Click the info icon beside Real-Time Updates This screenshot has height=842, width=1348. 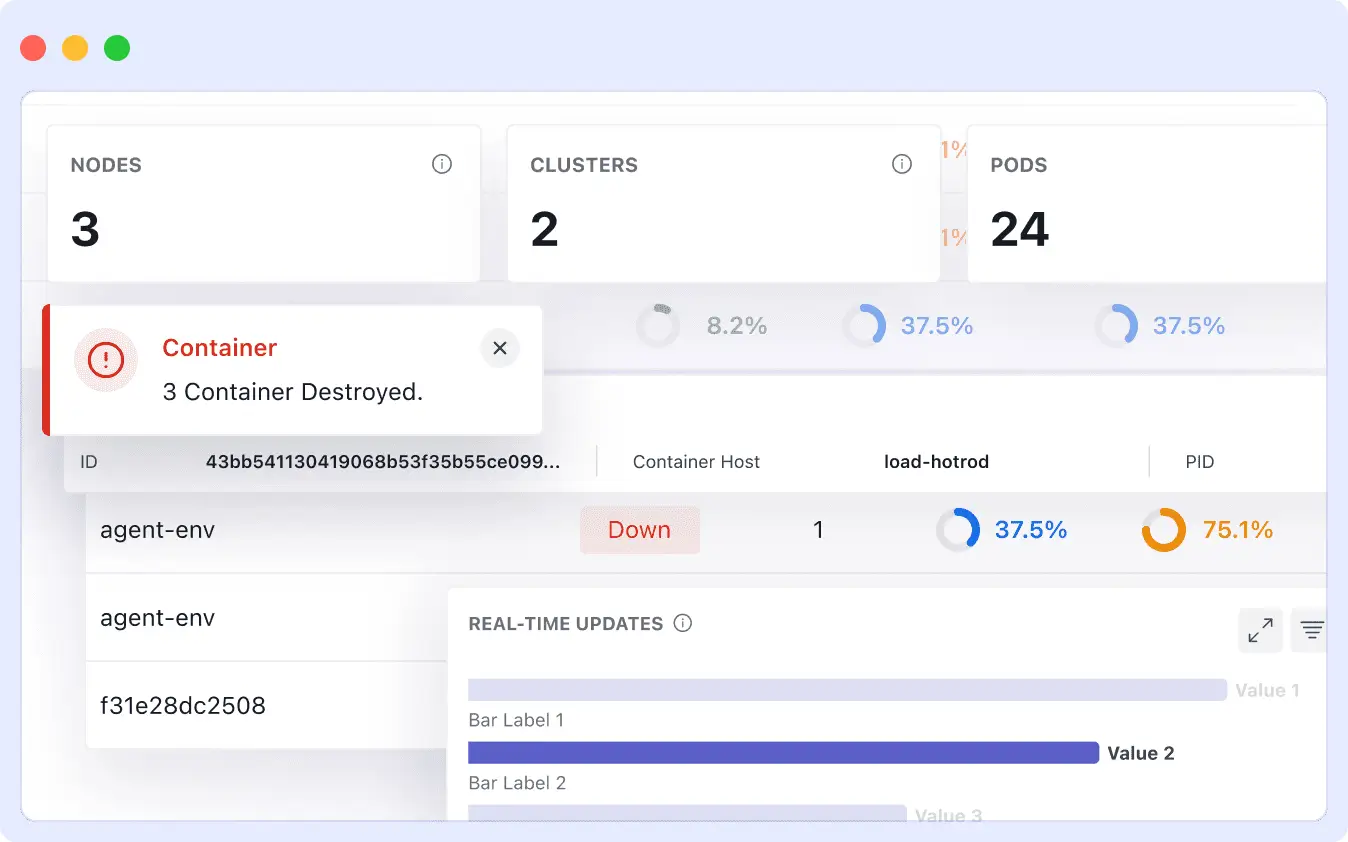pyautogui.click(x=683, y=623)
